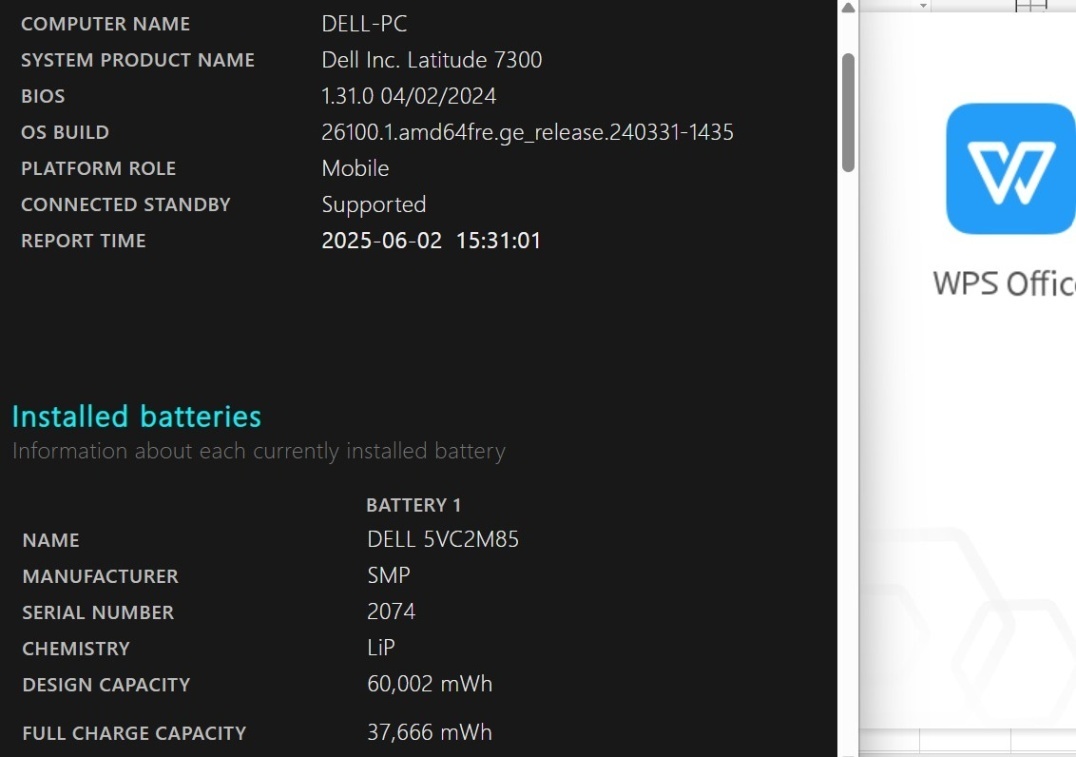
Task: Click the scrollbar up arrow
Action: (848, 8)
